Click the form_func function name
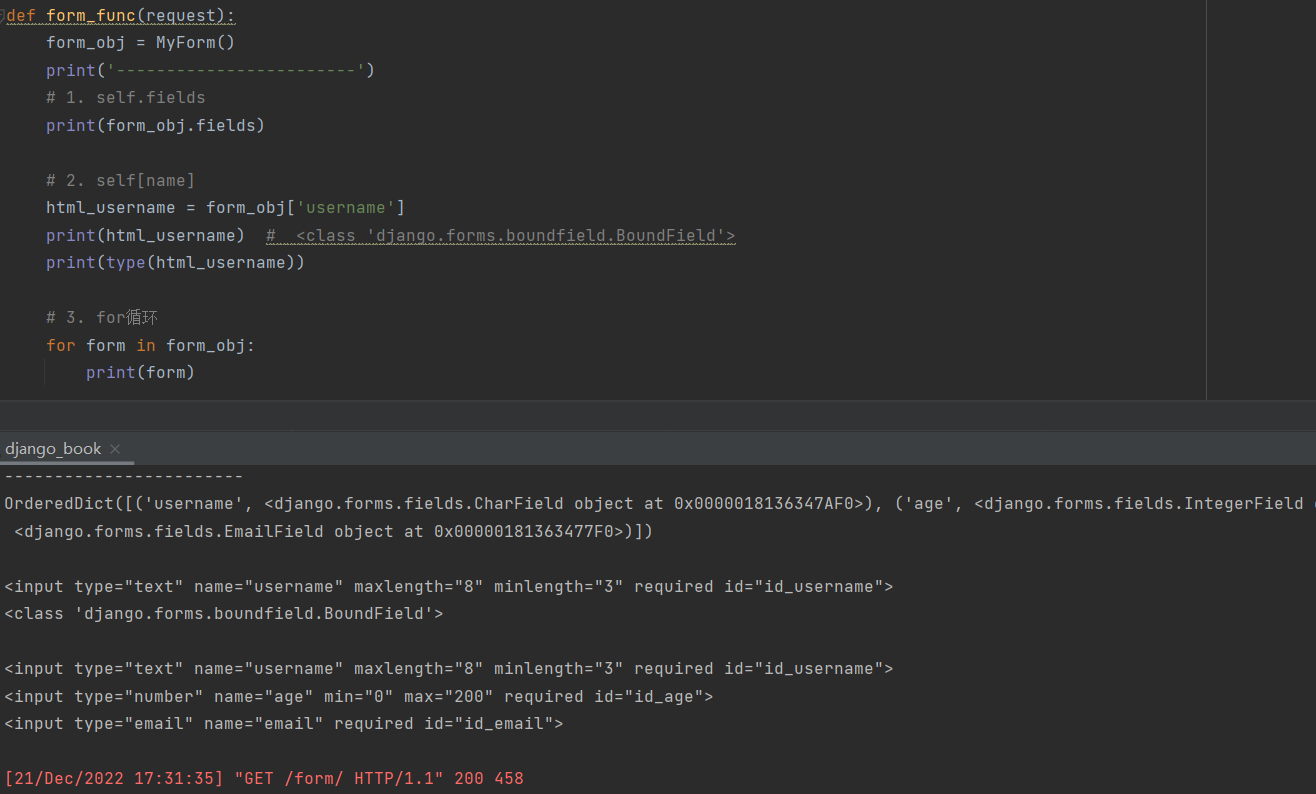 coord(91,15)
